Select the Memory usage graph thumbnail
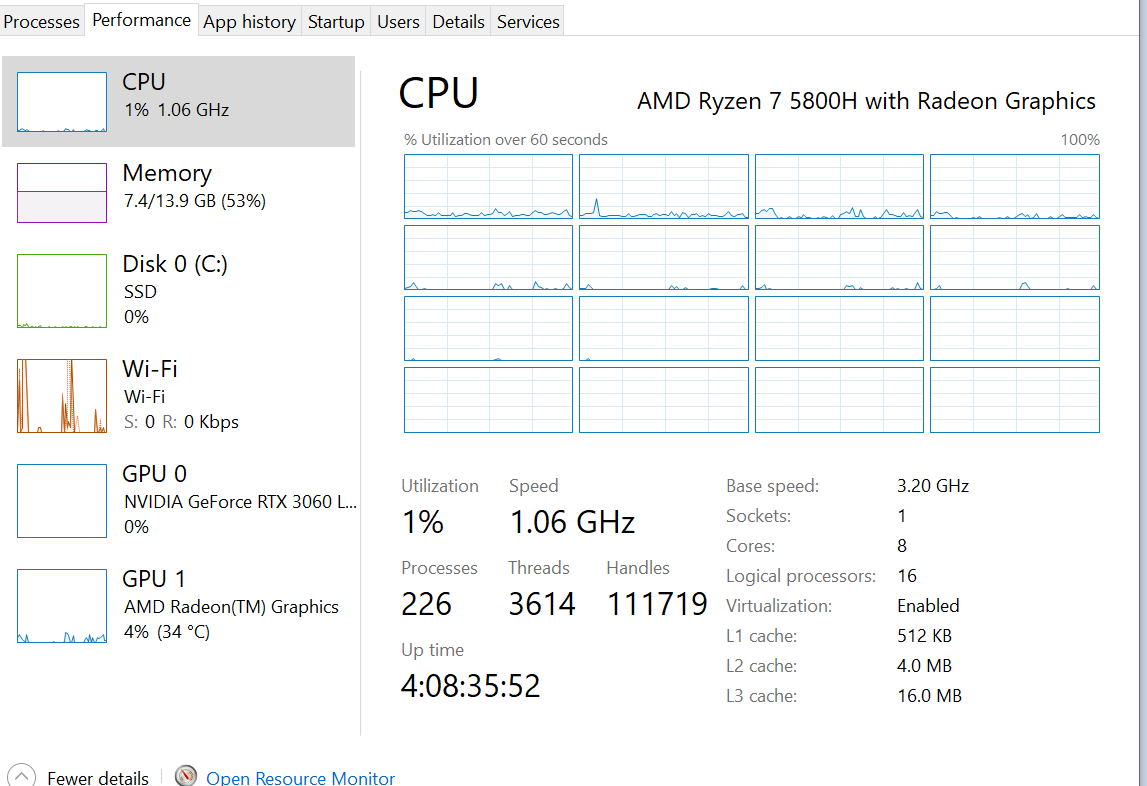Viewport: 1147px width, 786px height. click(62, 192)
